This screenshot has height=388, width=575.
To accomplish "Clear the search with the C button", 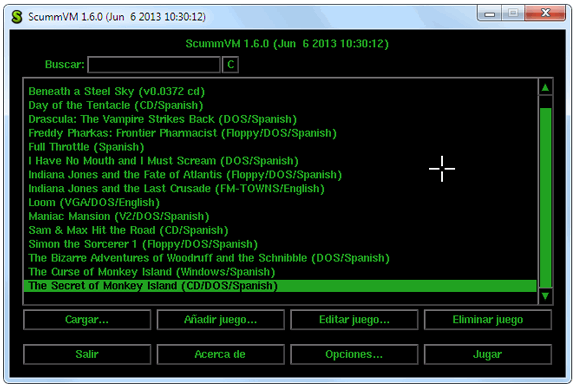I will [230, 65].
